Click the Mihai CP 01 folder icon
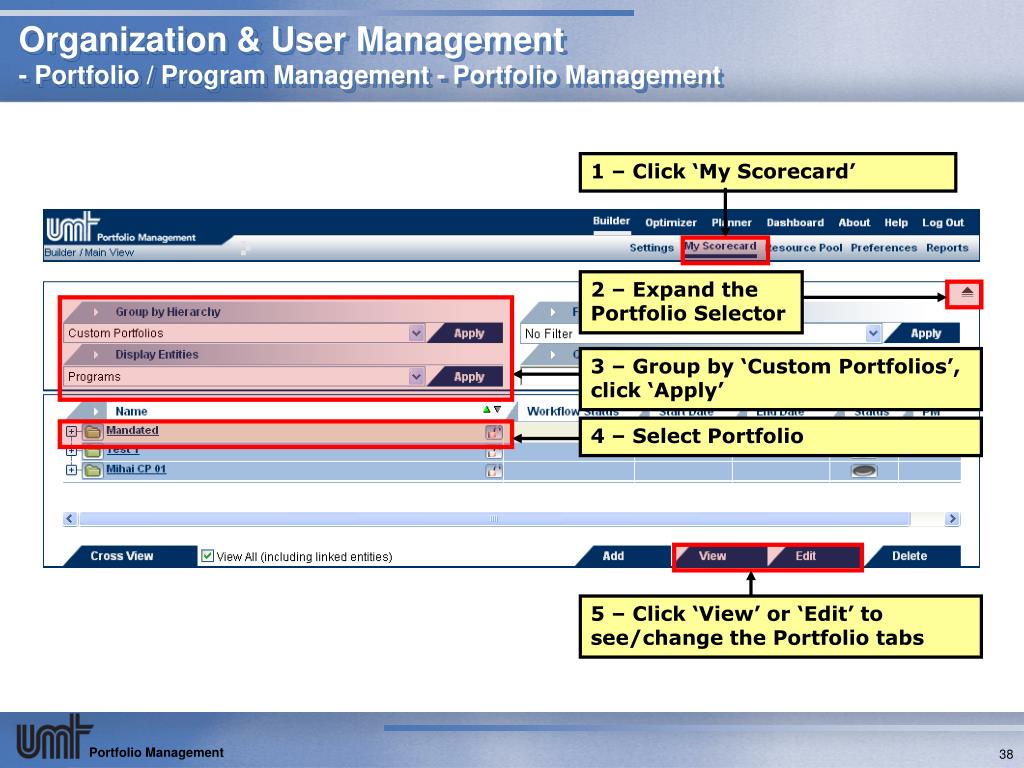This screenshot has height=768, width=1024. 93,470
